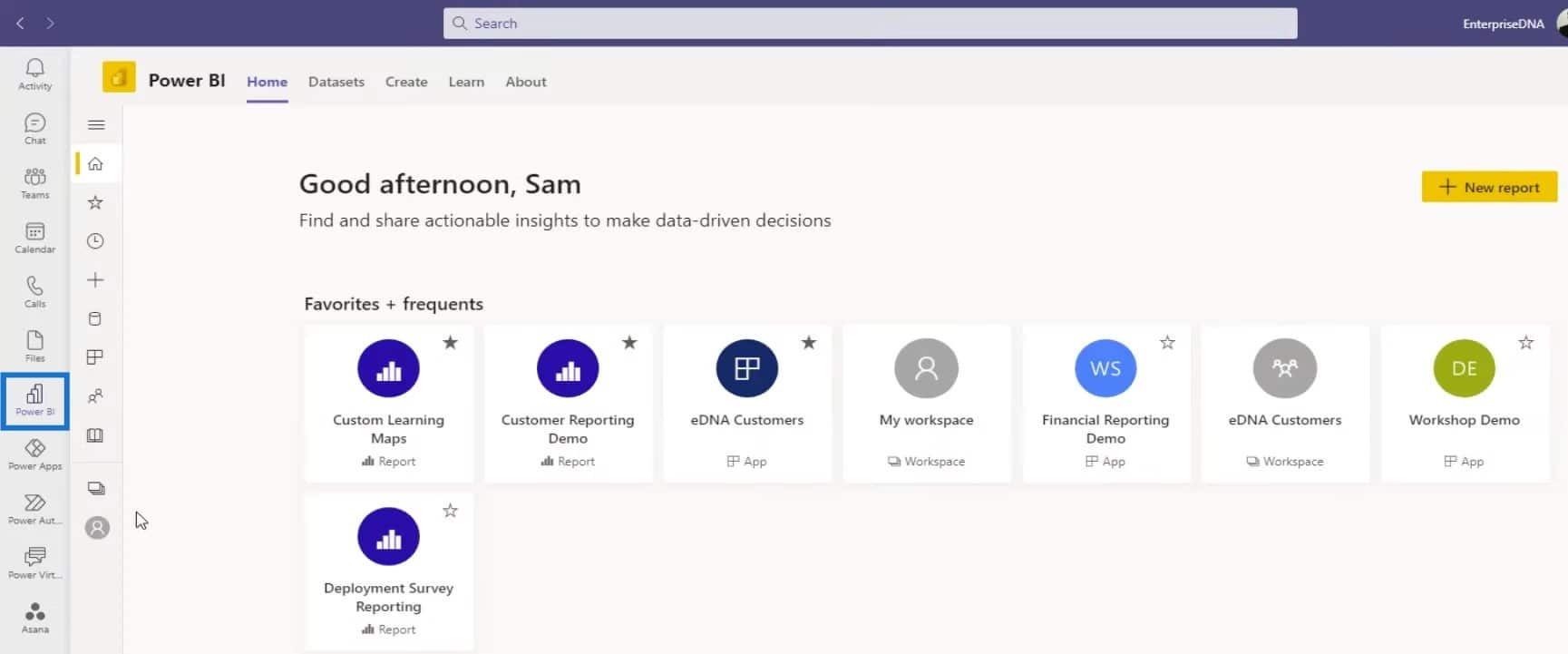The width and height of the screenshot is (1568, 654).
Task: Select Power BI app in Teams sidebar
Action: pyautogui.click(x=34, y=400)
